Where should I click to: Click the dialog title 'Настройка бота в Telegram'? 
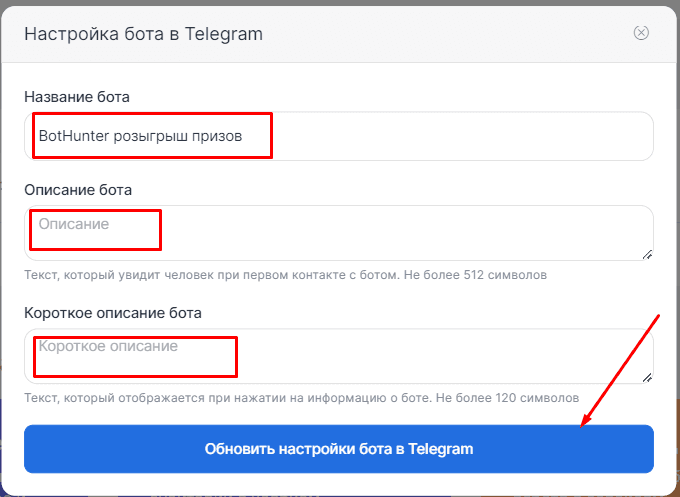[143, 34]
